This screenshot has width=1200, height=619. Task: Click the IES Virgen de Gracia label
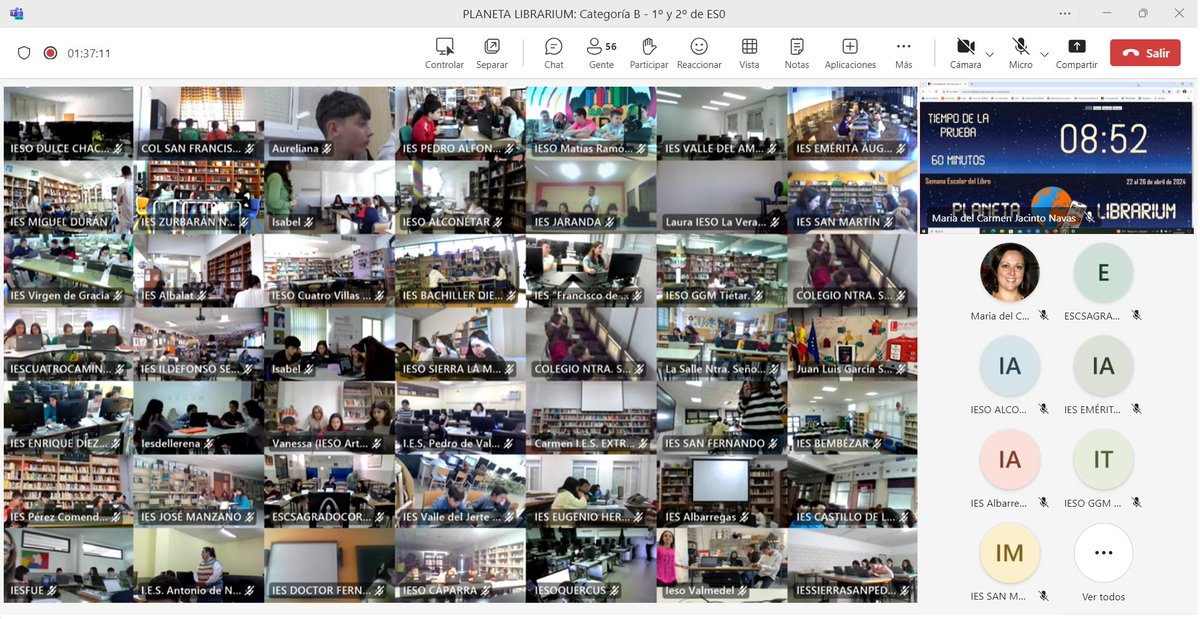pos(60,296)
